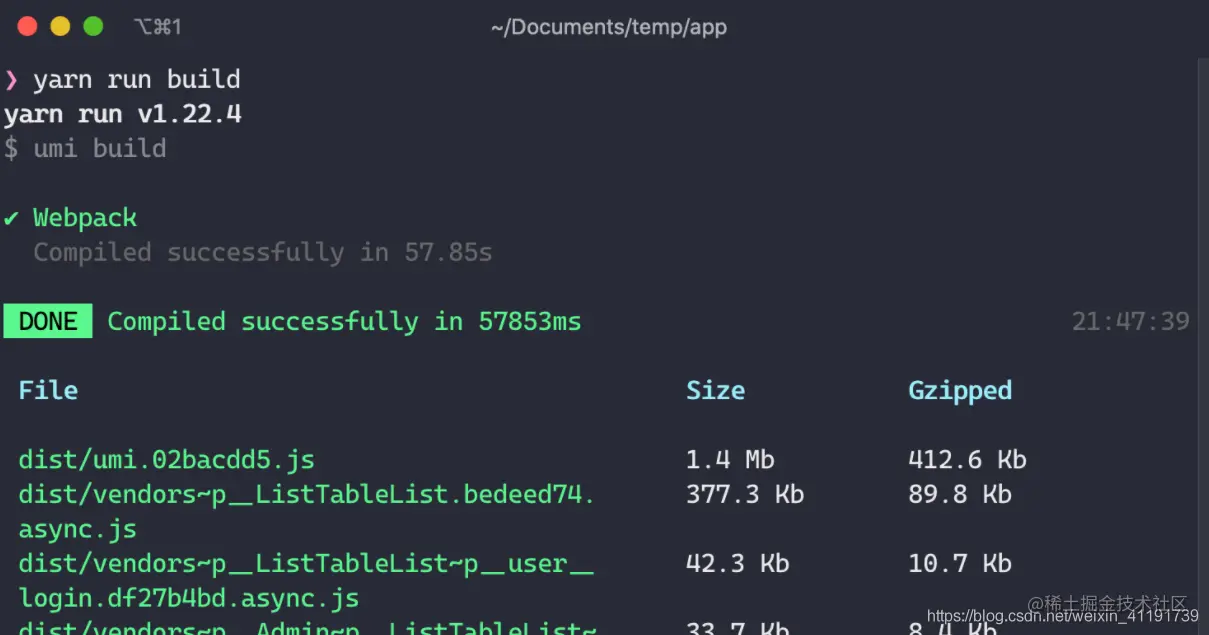1209x635 pixels.
Task: Click the yellow minimize window button
Action: 60,27
